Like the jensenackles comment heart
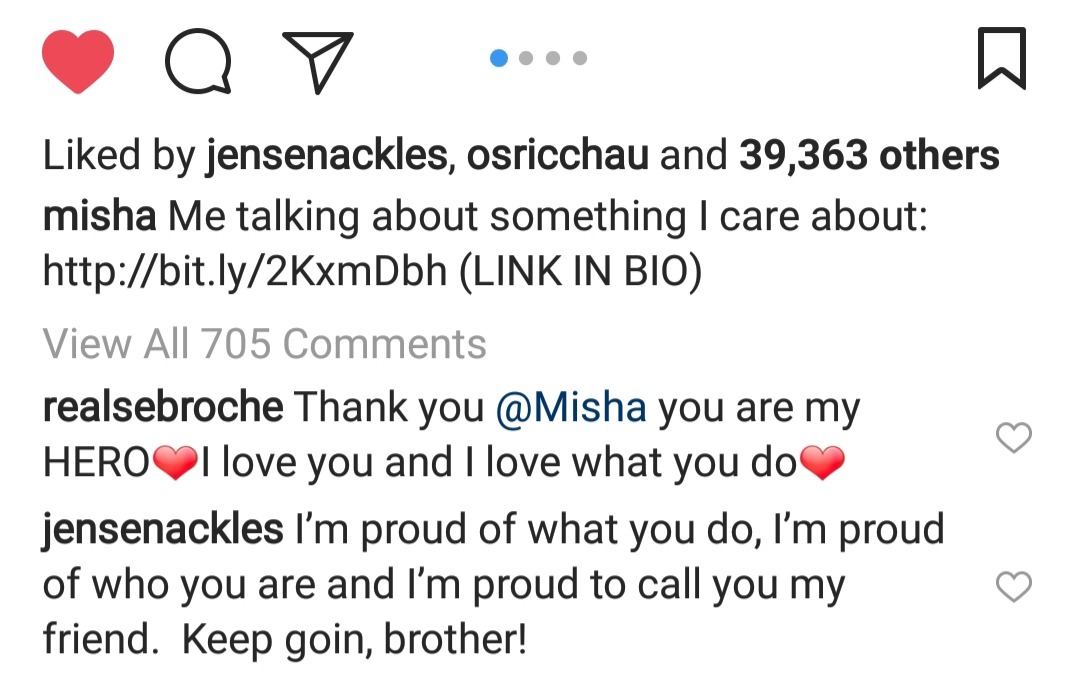The height and width of the screenshot is (681, 1080). 1015,587
